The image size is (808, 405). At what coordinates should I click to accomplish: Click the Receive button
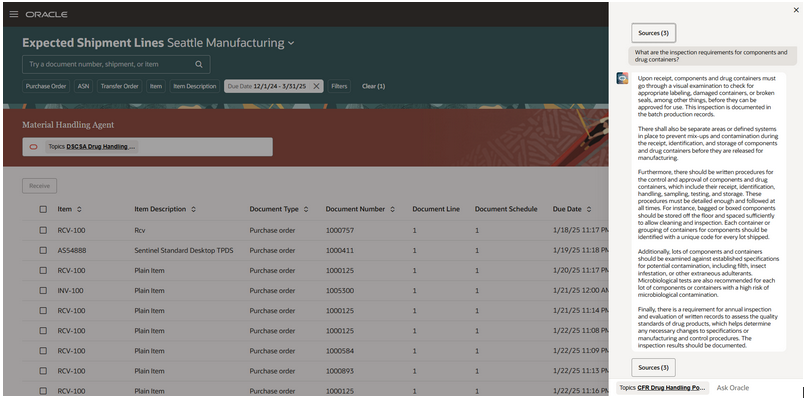pos(40,186)
